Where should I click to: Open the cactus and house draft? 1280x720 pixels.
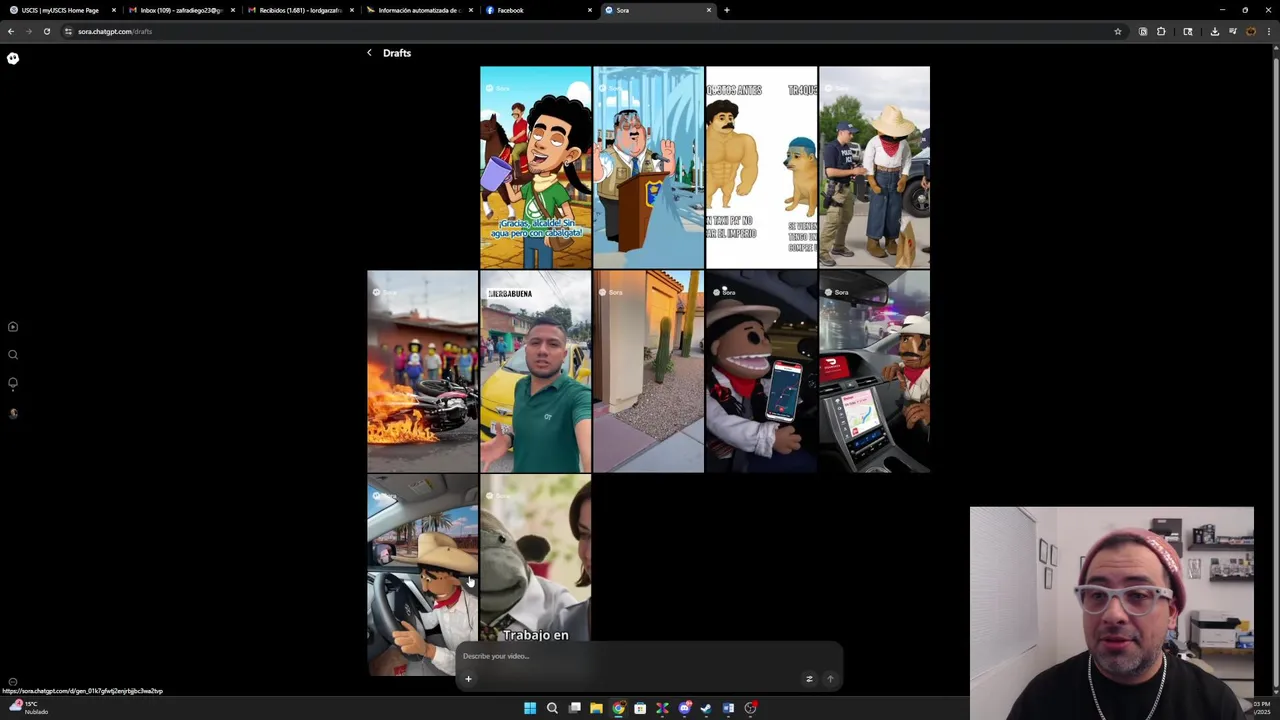click(648, 371)
